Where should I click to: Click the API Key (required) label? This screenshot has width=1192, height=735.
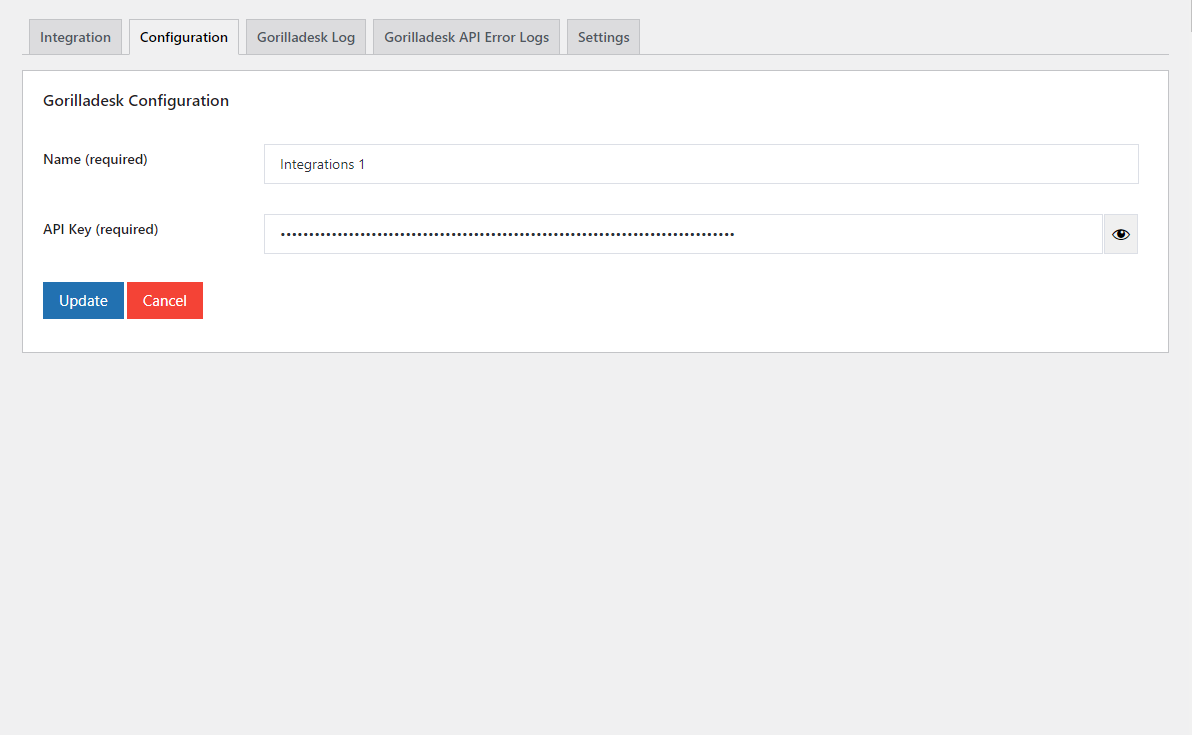click(100, 229)
